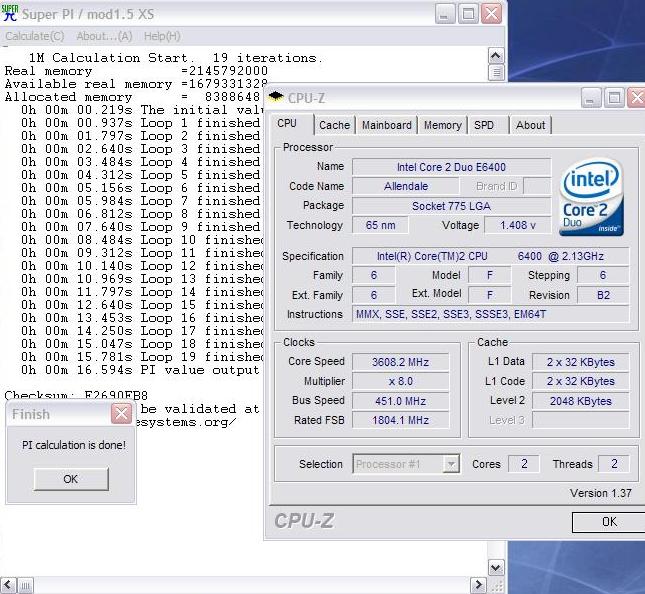This screenshot has height=594, width=645.
Task: Click OK in the Finish dialog
Action: [71, 479]
